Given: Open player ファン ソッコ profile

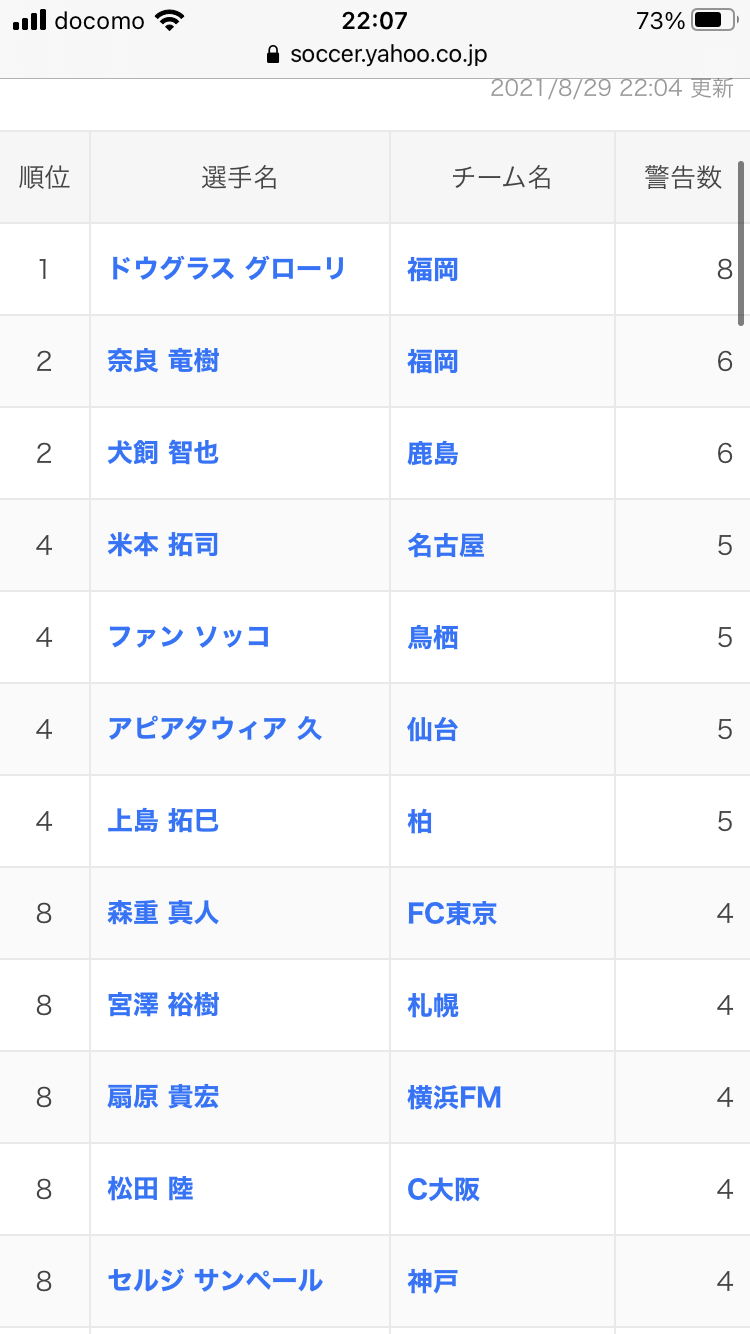Looking at the screenshot, I should point(189,637).
